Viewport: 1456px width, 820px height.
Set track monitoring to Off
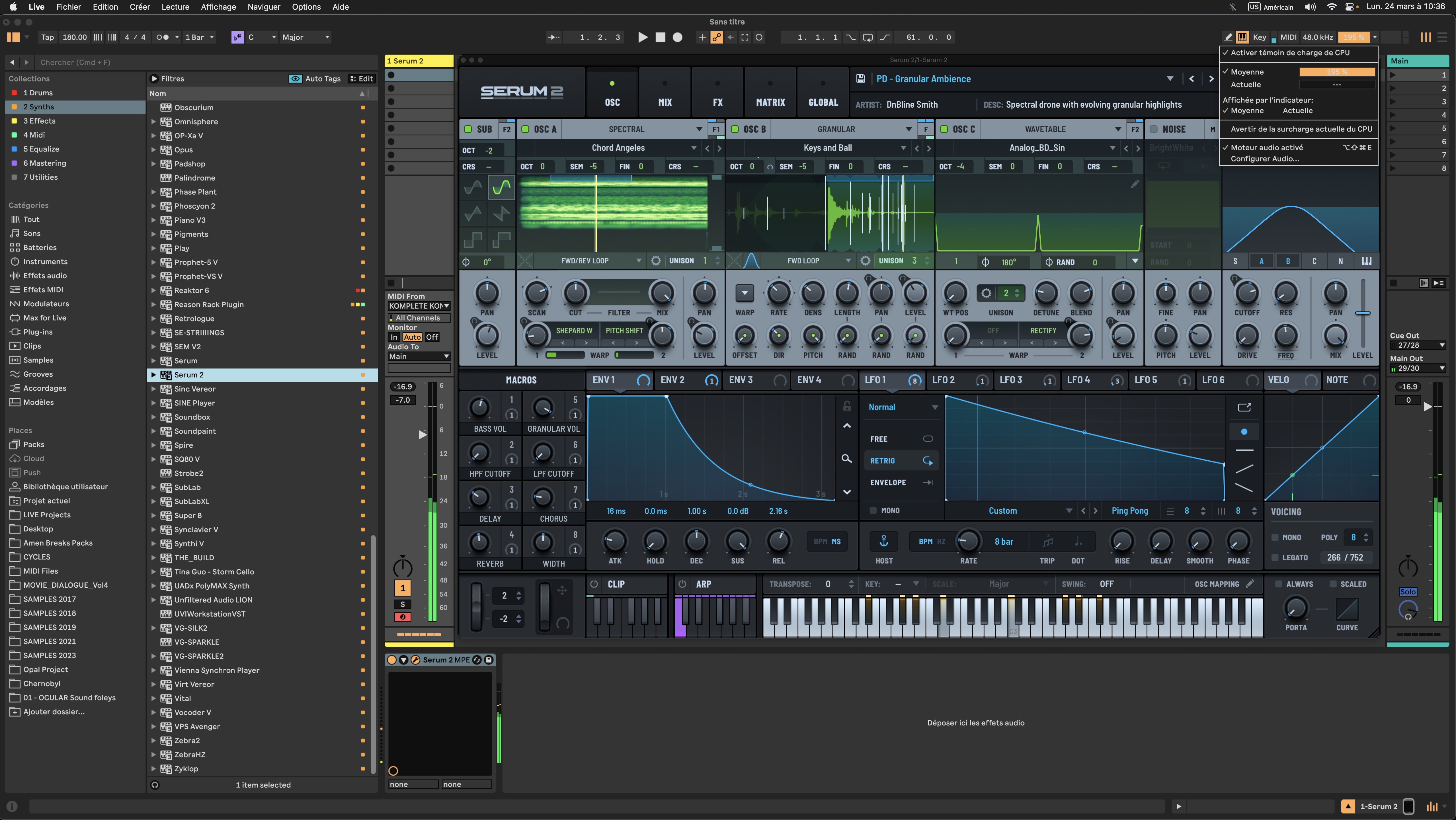point(432,337)
